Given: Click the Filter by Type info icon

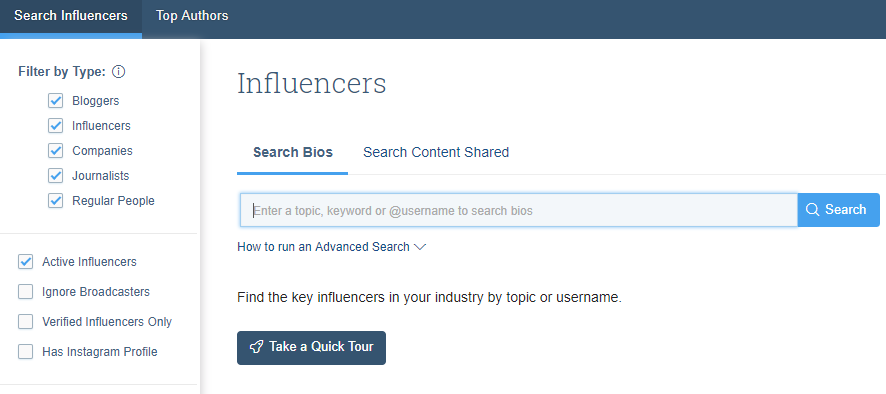Looking at the screenshot, I should pyautogui.click(x=119, y=72).
